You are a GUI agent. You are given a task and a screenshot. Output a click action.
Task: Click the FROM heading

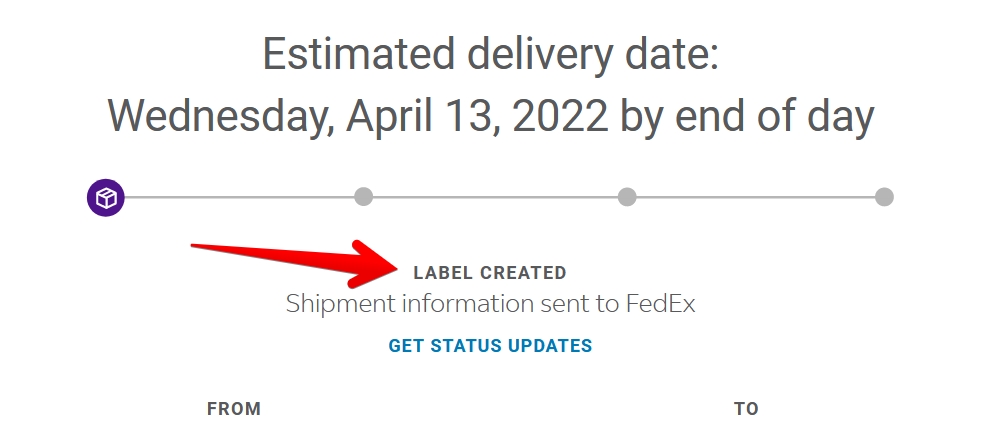[234, 409]
